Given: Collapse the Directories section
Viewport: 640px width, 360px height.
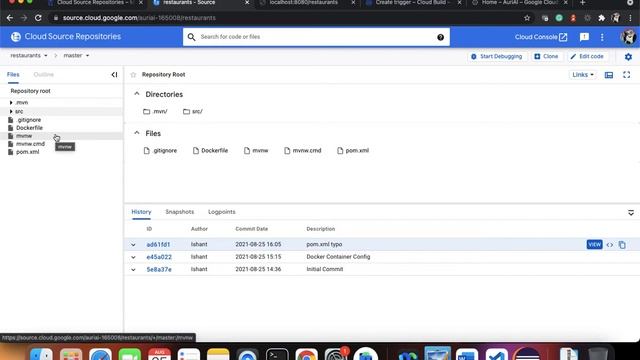Looking at the screenshot, I should coord(137,94).
